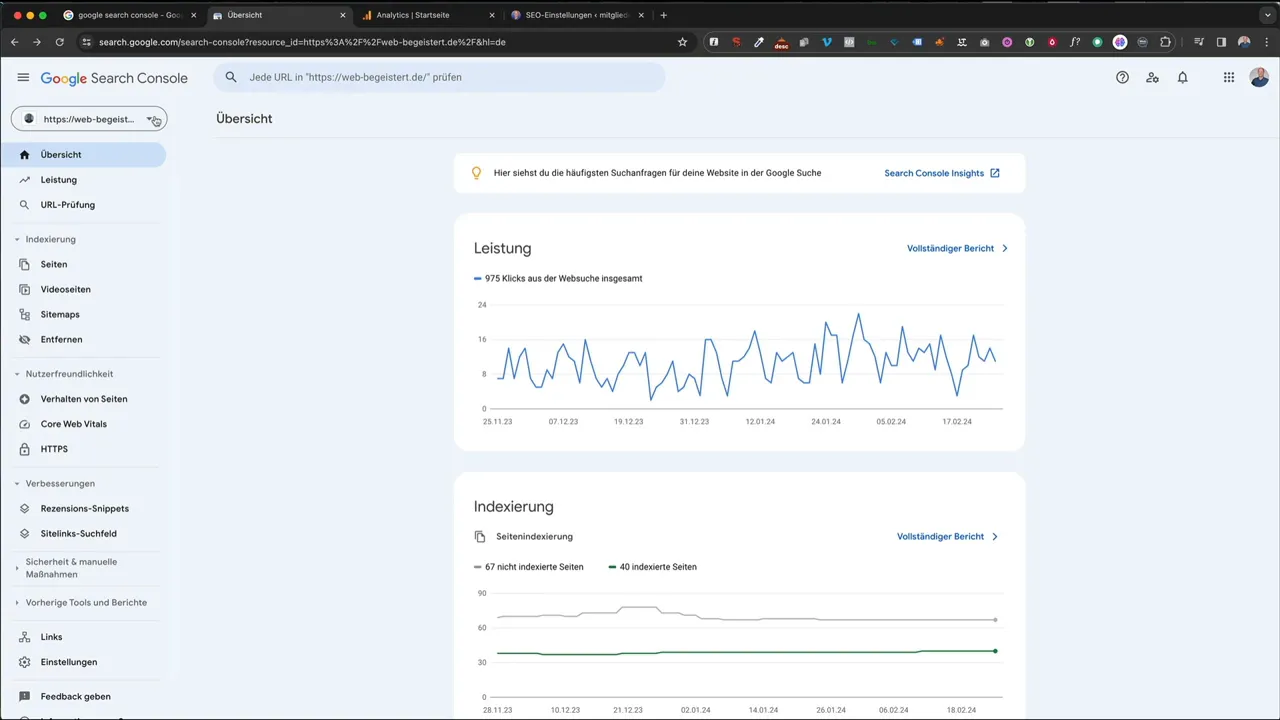The width and height of the screenshot is (1280, 720).
Task: Open Core Web Vitals report
Action: click(73, 424)
